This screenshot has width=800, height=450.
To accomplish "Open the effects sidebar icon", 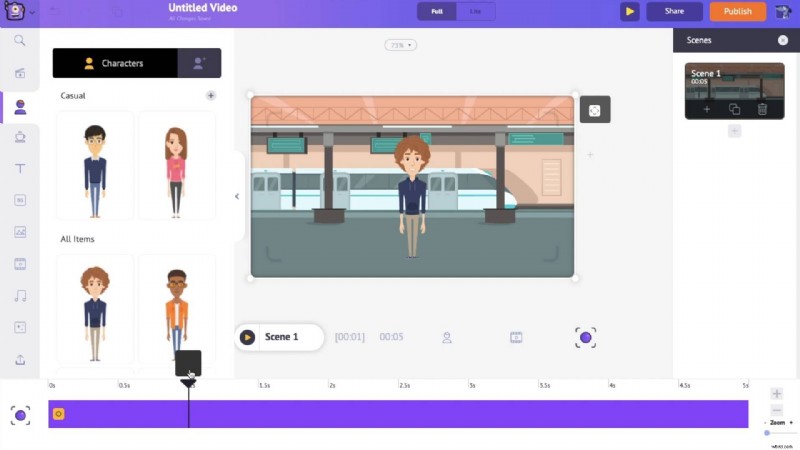I will pos(20,328).
